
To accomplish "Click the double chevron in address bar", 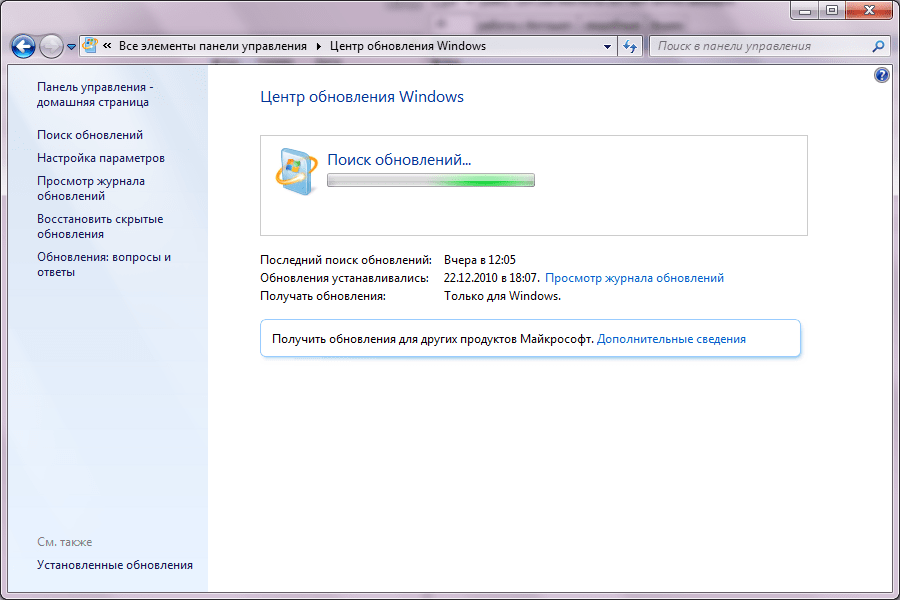I will point(107,46).
